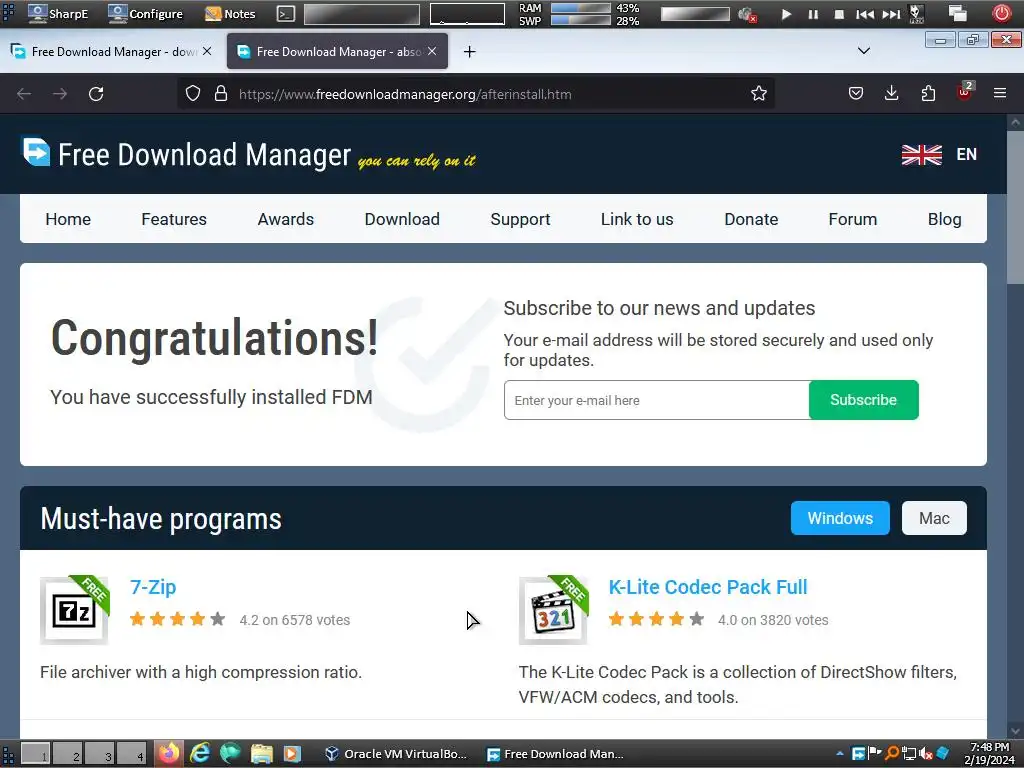Launch Internet Explorer from taskbar

click(x=199, y=754)
